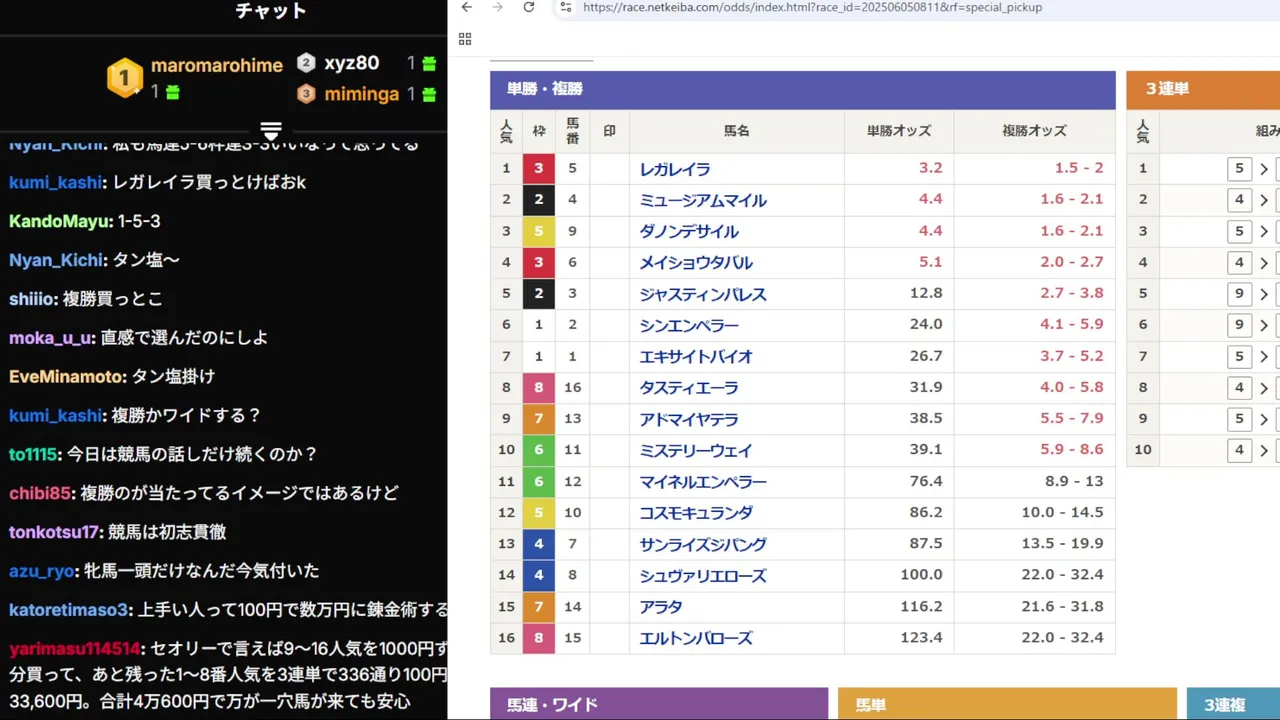1280x720 pixels.
Task: Click the 馬単 section header
Action: click(x=1007, y=704)
